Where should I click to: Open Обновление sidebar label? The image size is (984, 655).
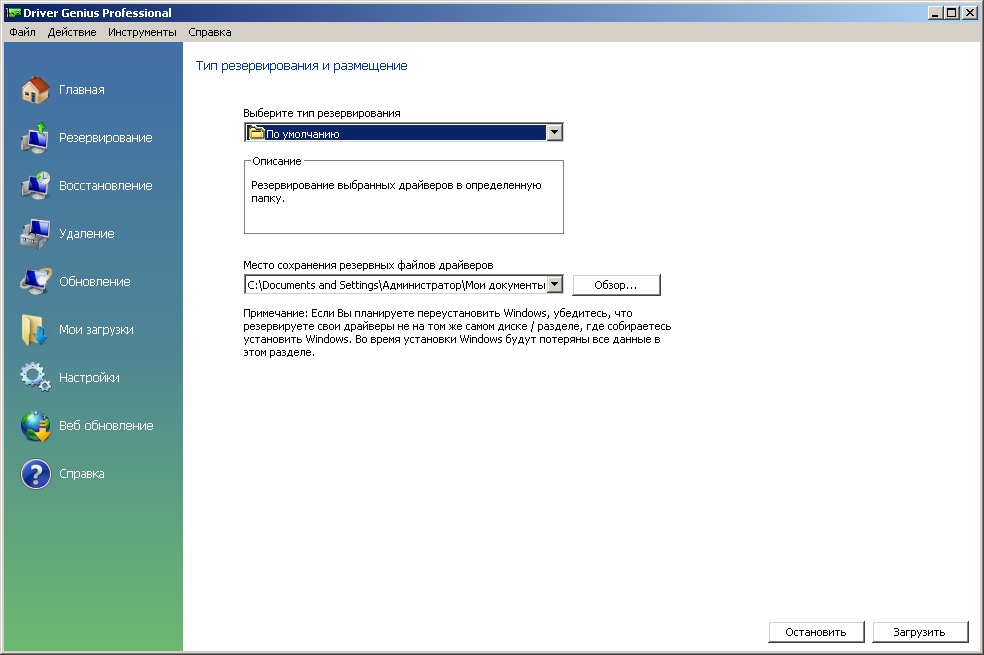coord(95,282)
